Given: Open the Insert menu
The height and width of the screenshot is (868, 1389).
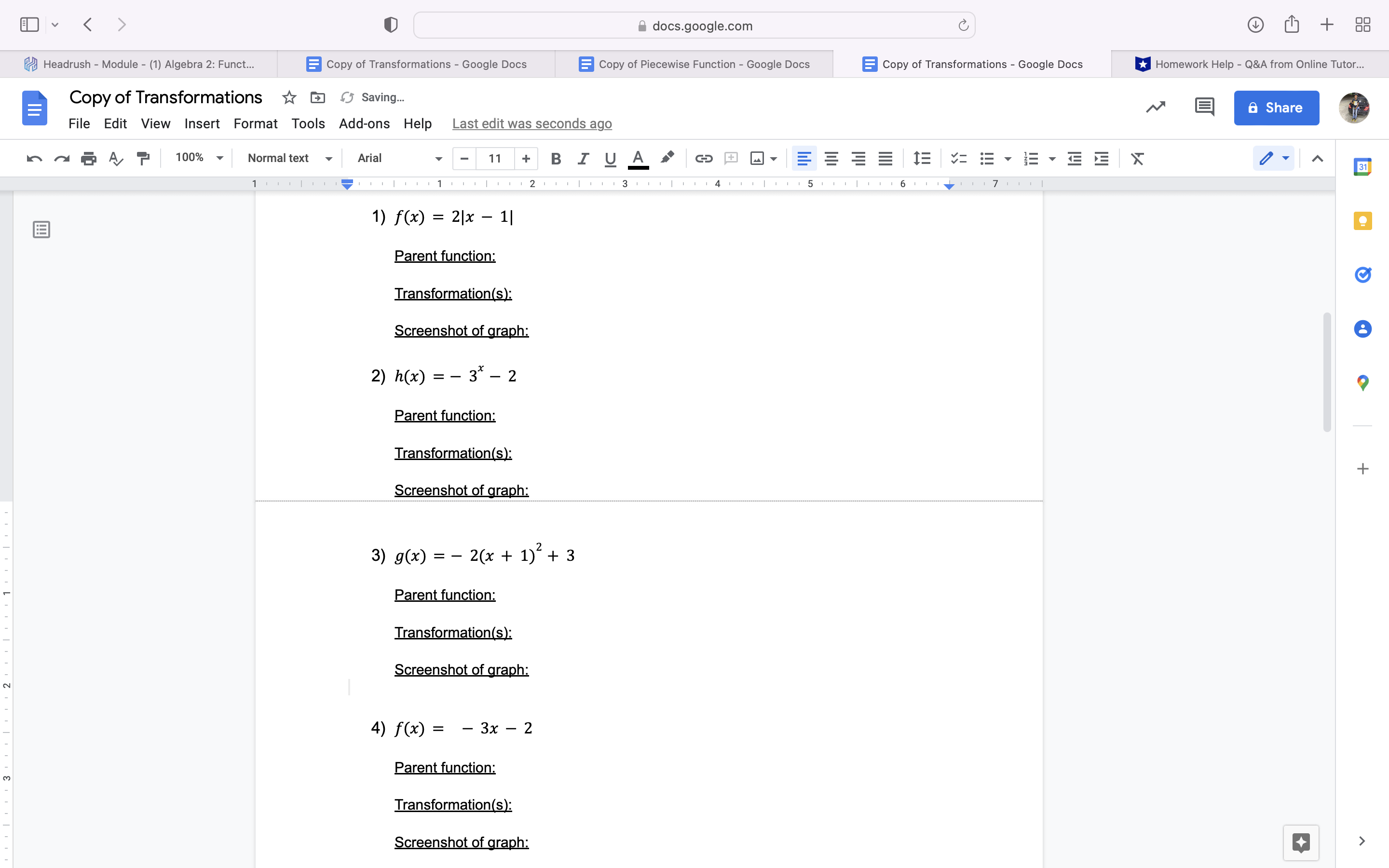Looking at the screenshot, I should pyautogui.click(x=201, y=123).
